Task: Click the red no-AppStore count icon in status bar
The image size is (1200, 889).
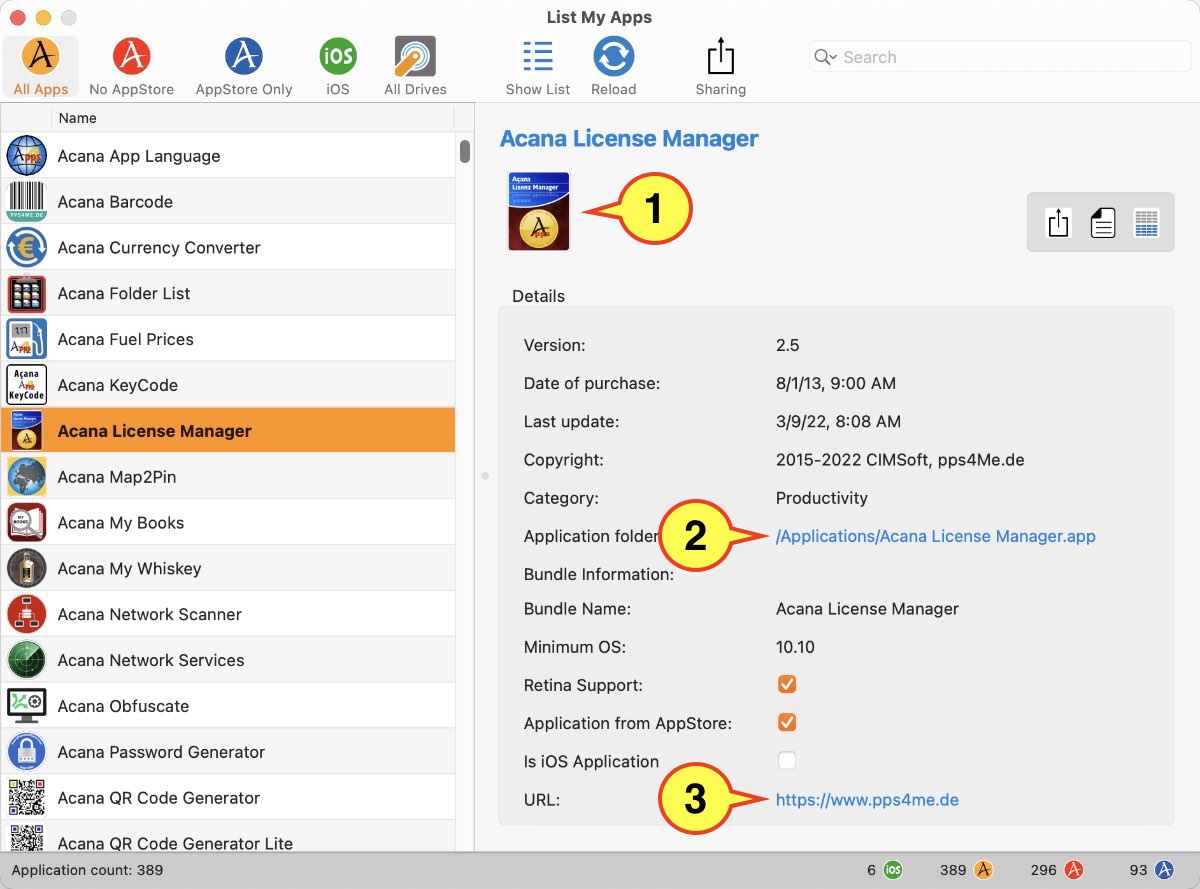Action: point(1074,870)
